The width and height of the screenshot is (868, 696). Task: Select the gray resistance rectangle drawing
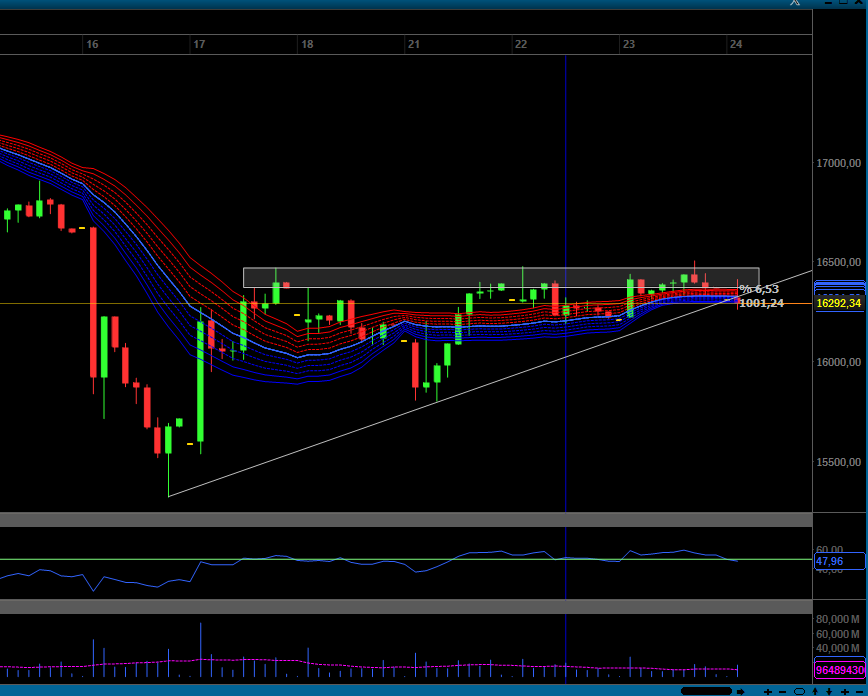coord(501,277)
